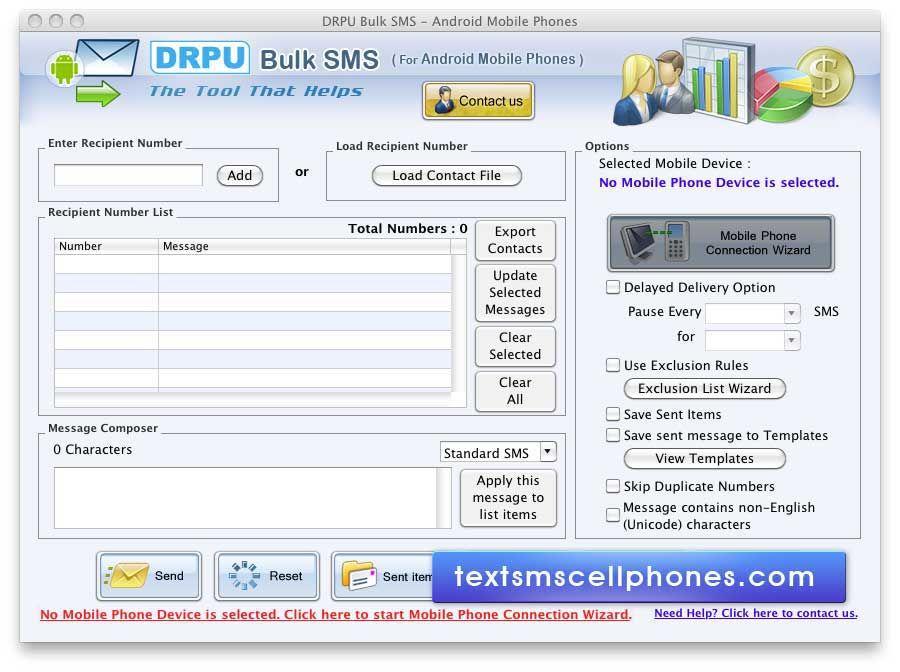Click the DRPU logo
The image size is (900, 672).
pos(200,57)
